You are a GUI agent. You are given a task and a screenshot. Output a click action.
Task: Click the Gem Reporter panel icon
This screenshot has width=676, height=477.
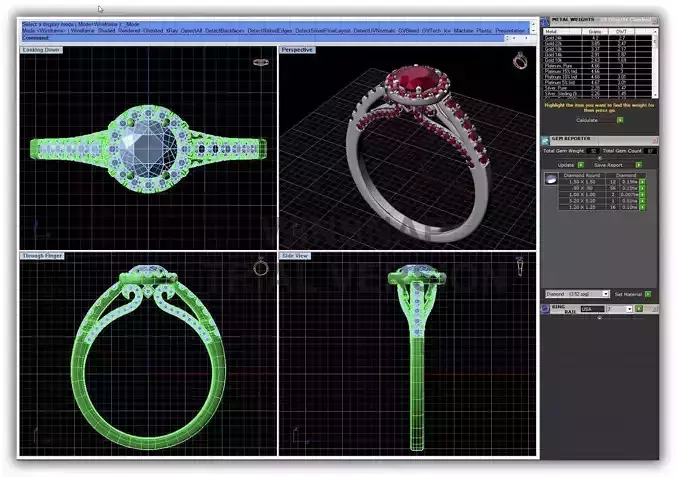pyautogui.click(x=545, y=141)
